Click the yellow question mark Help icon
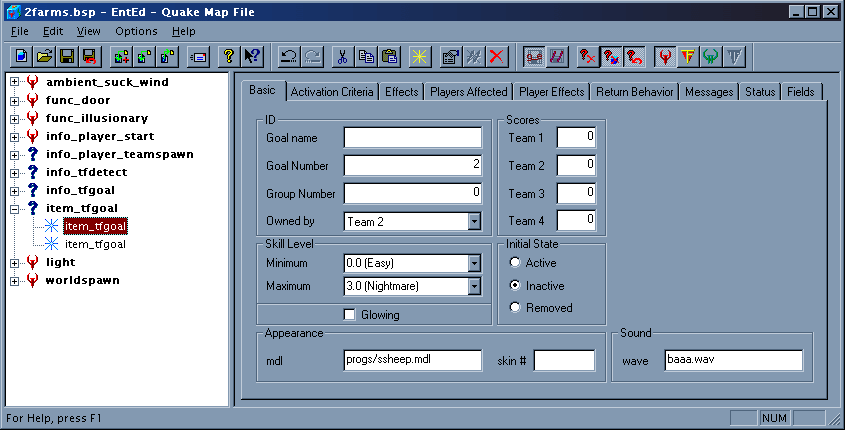The image size is (845, 430). pos(229,56)
